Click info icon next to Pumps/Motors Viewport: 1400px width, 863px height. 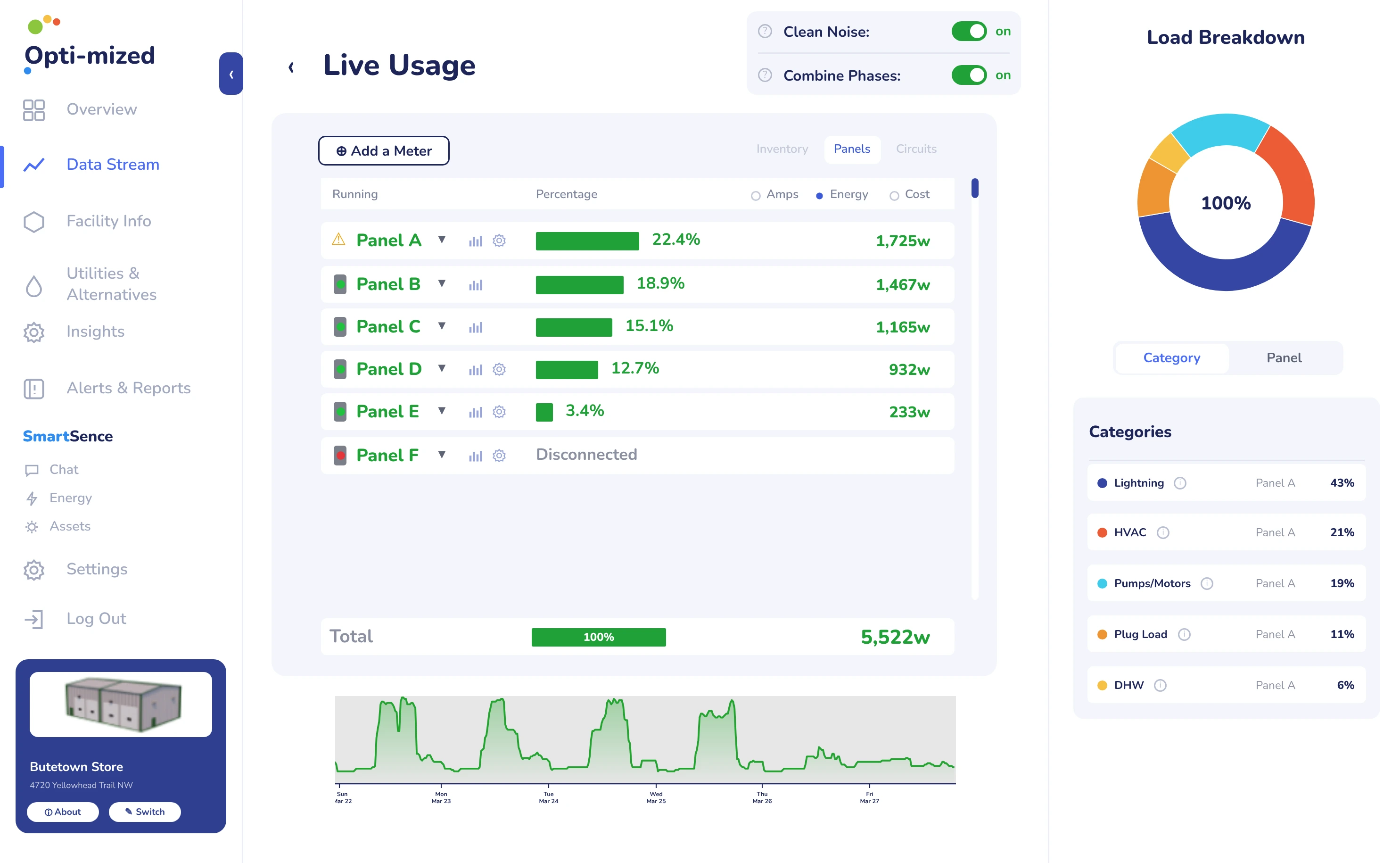(1207, 583)
